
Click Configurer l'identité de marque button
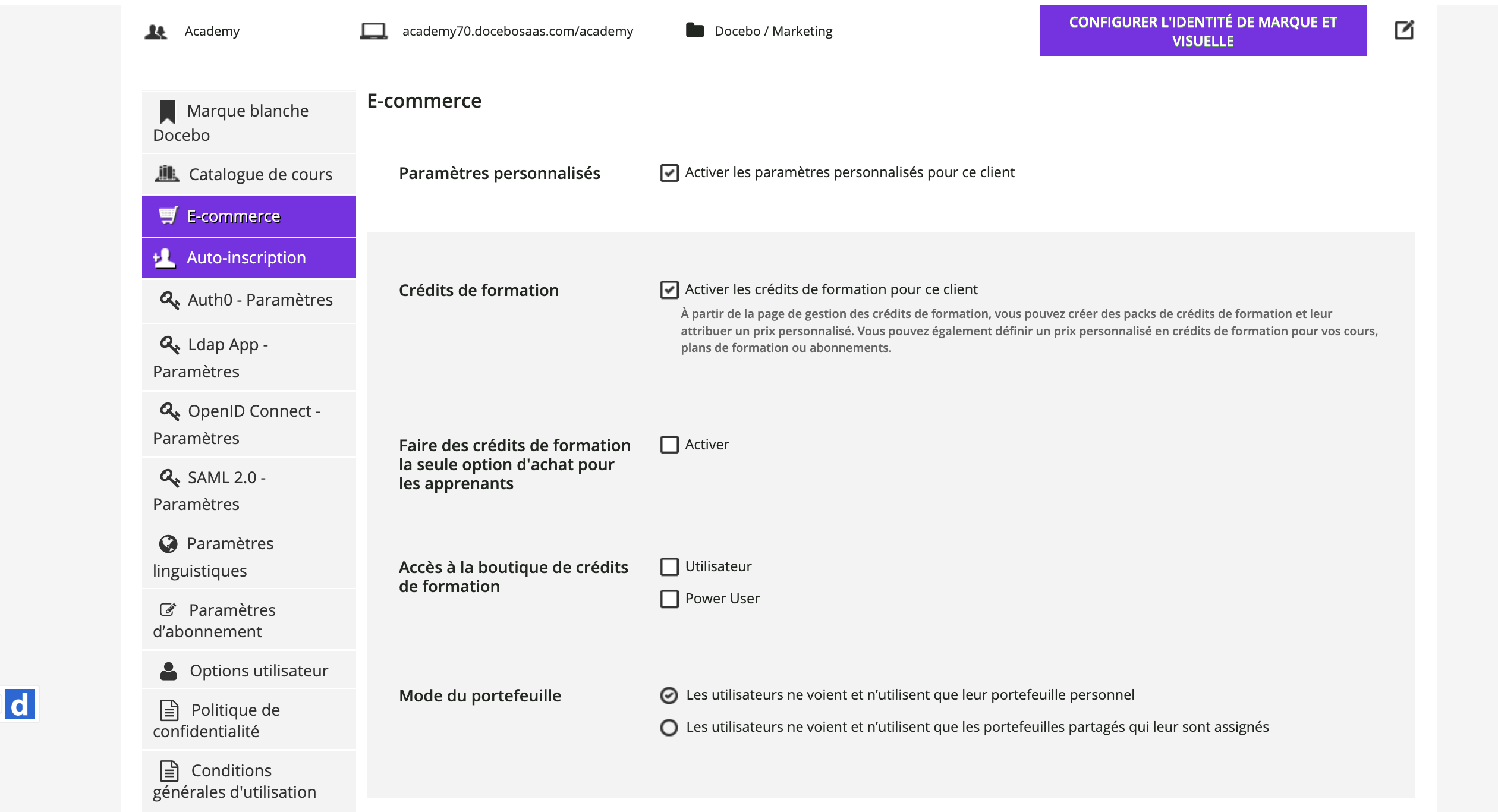coord(1203,31)
